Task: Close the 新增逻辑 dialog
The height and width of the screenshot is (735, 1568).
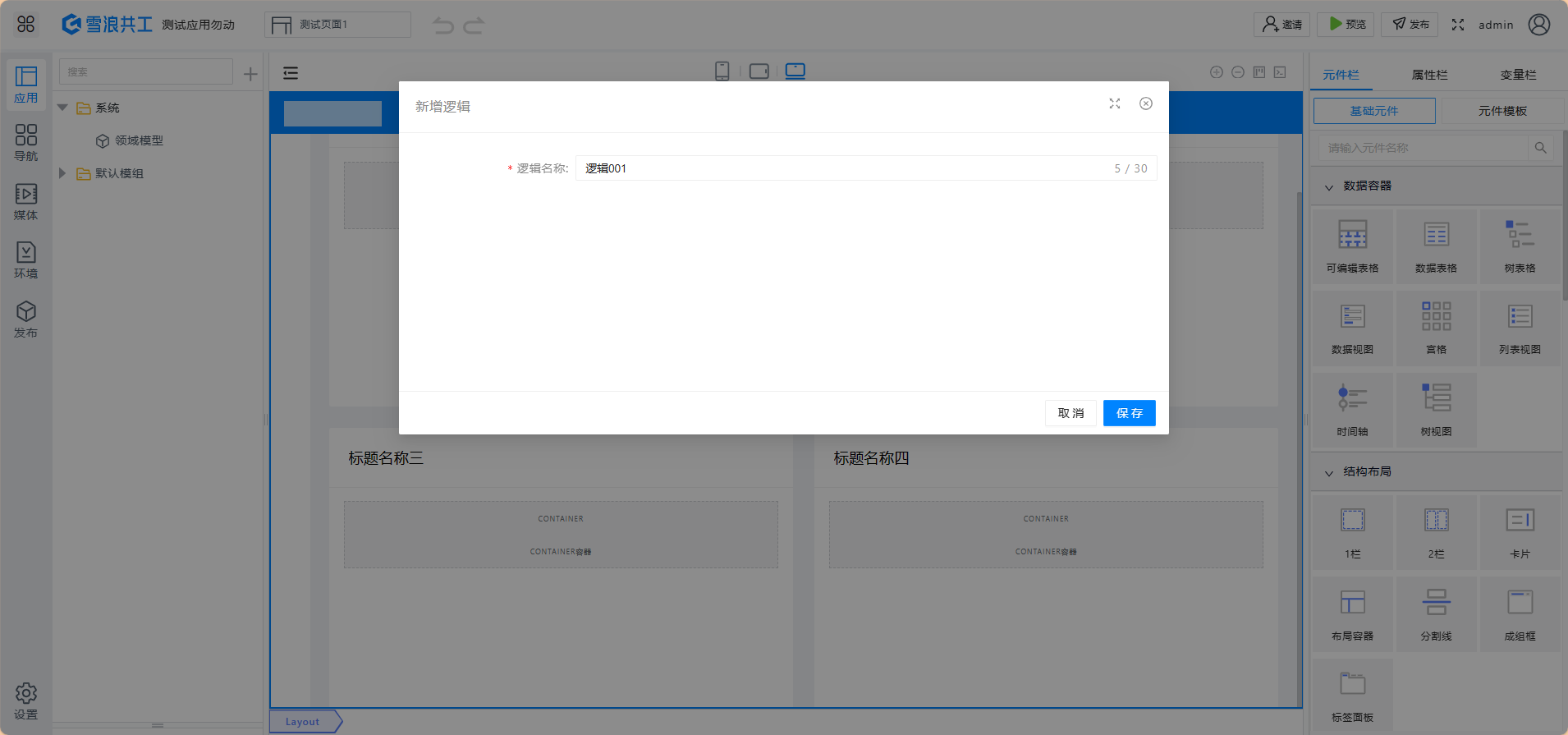Action: coord(1145,103)
